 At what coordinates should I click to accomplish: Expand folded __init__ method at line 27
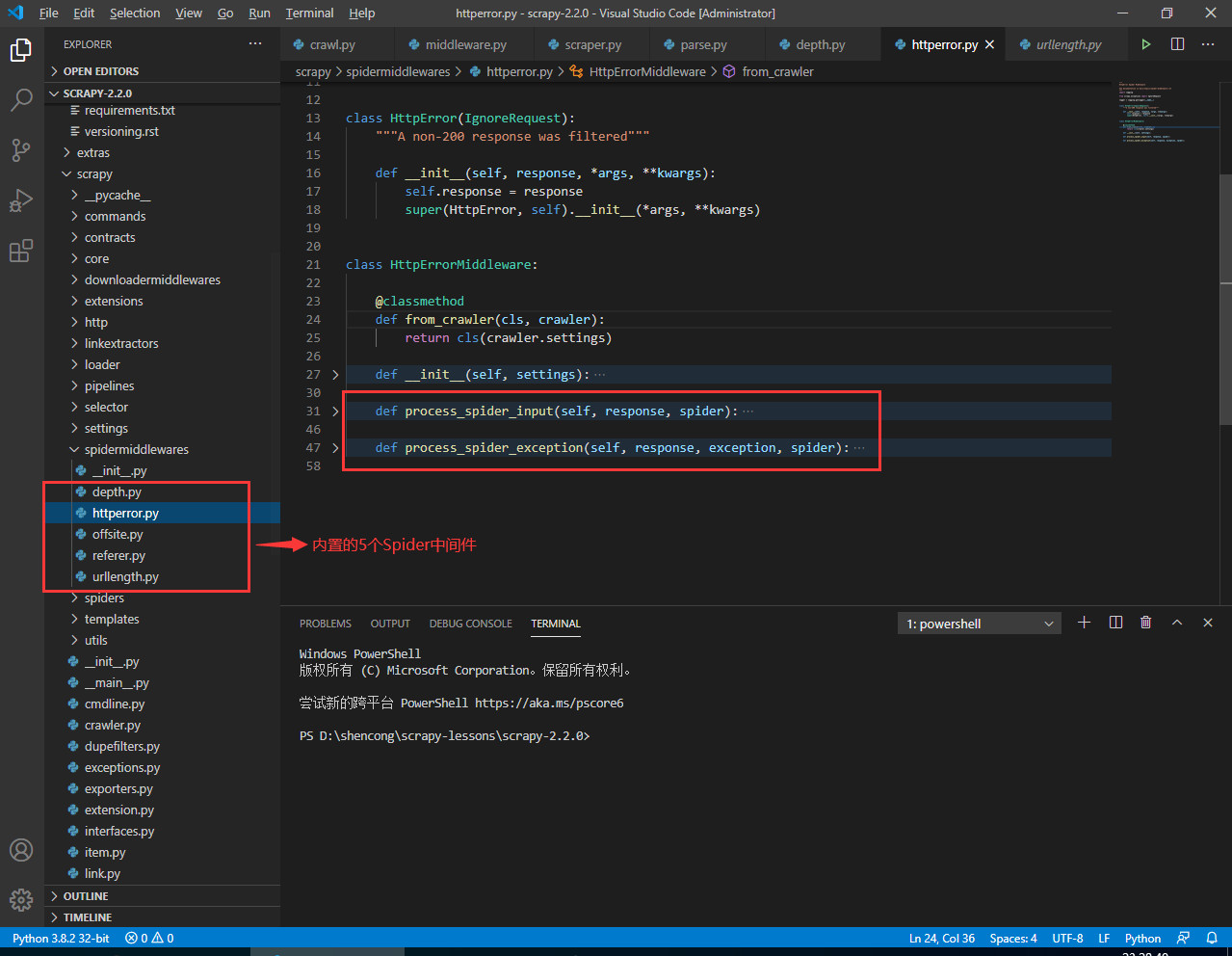(x=335, y=374)
